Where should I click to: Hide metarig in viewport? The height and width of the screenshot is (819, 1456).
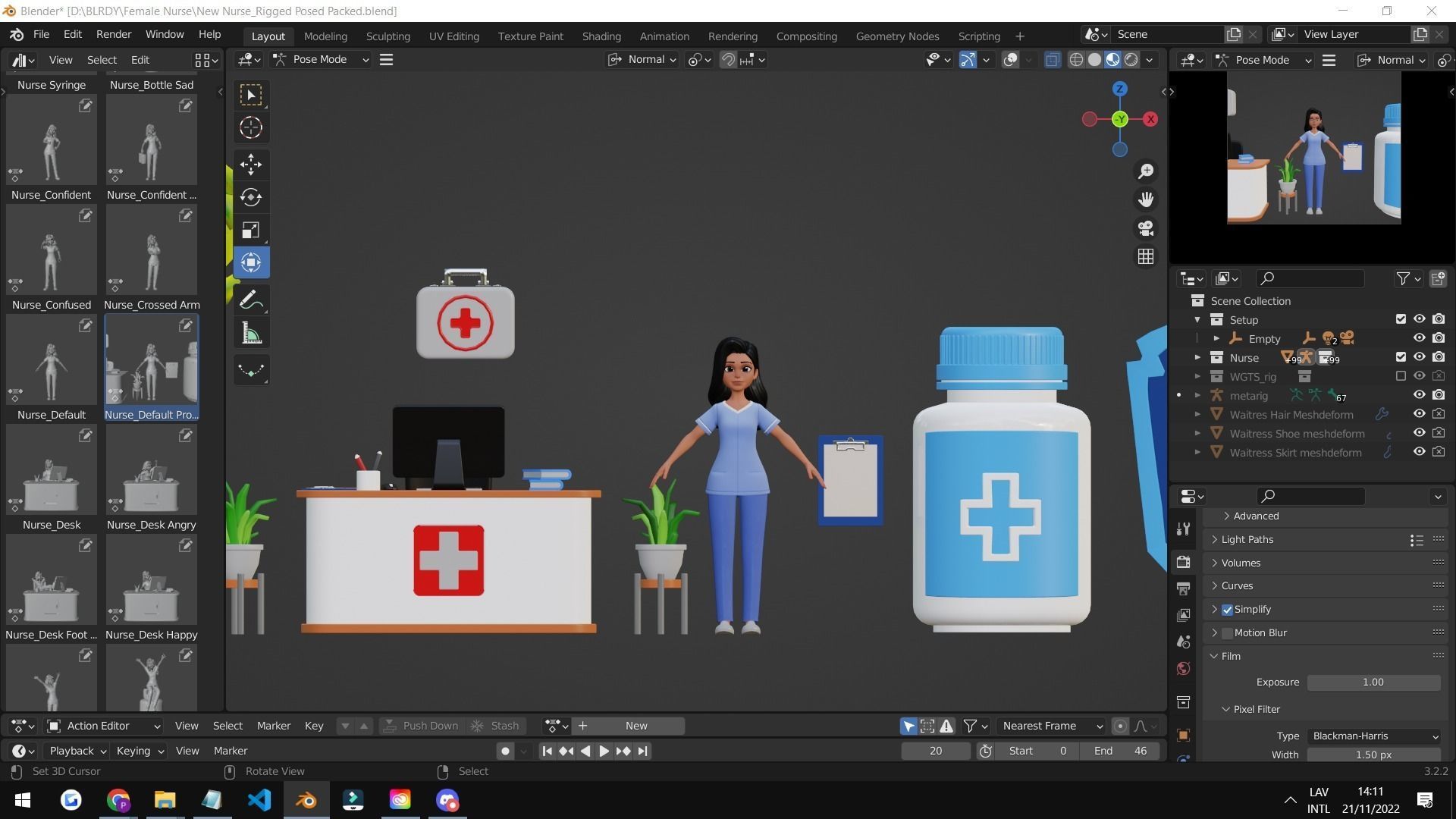click(x=1419, y=395)
